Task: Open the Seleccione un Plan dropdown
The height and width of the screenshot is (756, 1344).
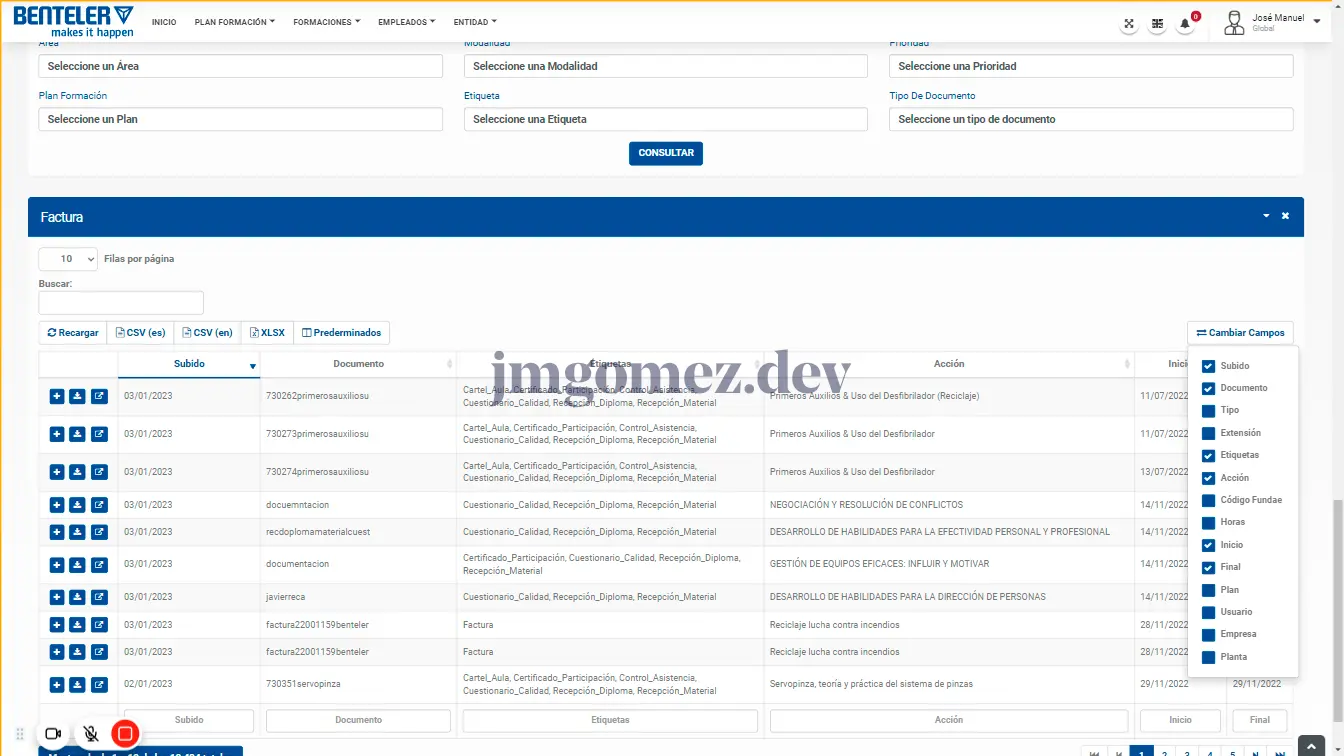Action: click(240, 119)
